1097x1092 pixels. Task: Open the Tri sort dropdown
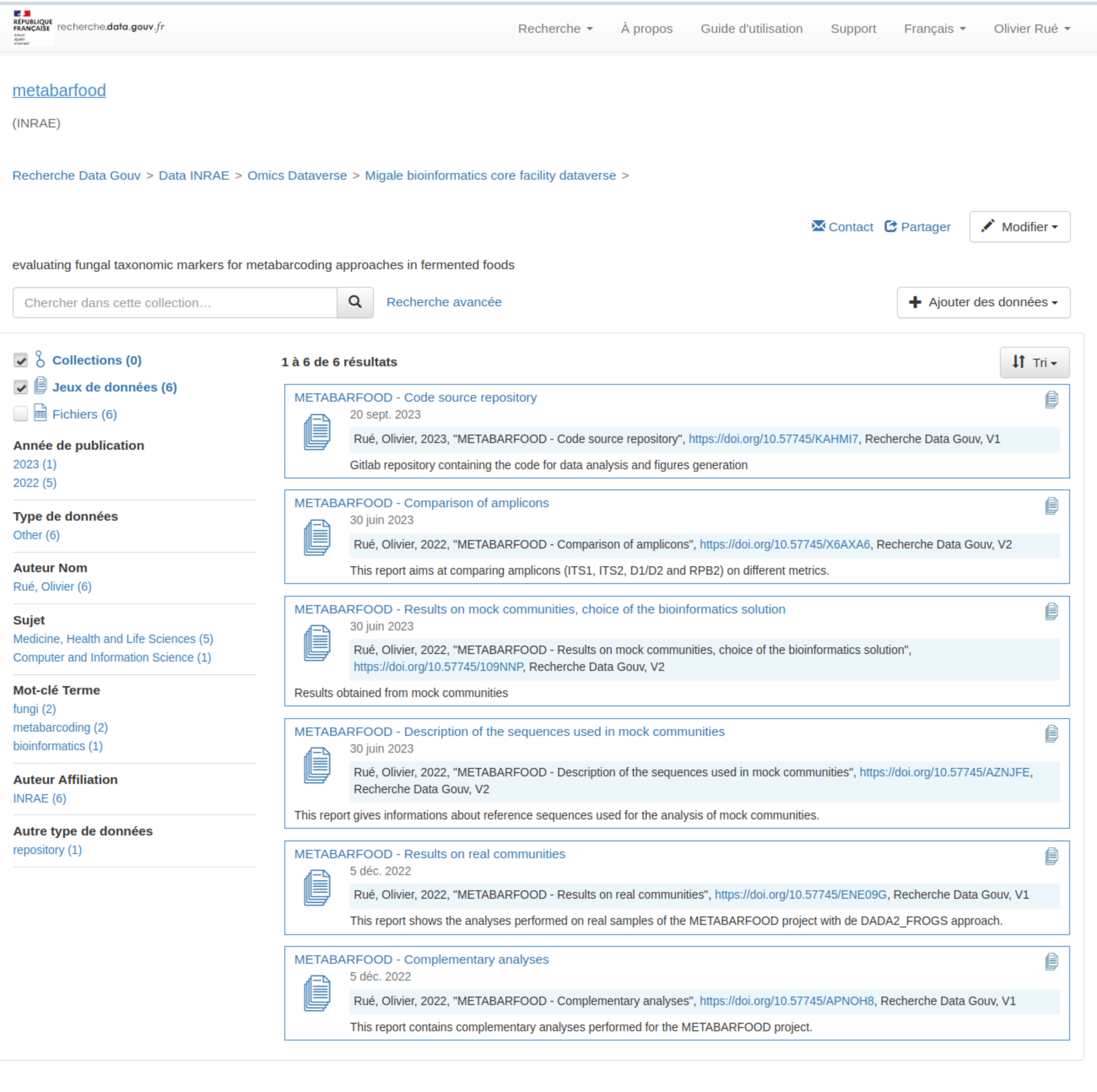[1034, 362]
